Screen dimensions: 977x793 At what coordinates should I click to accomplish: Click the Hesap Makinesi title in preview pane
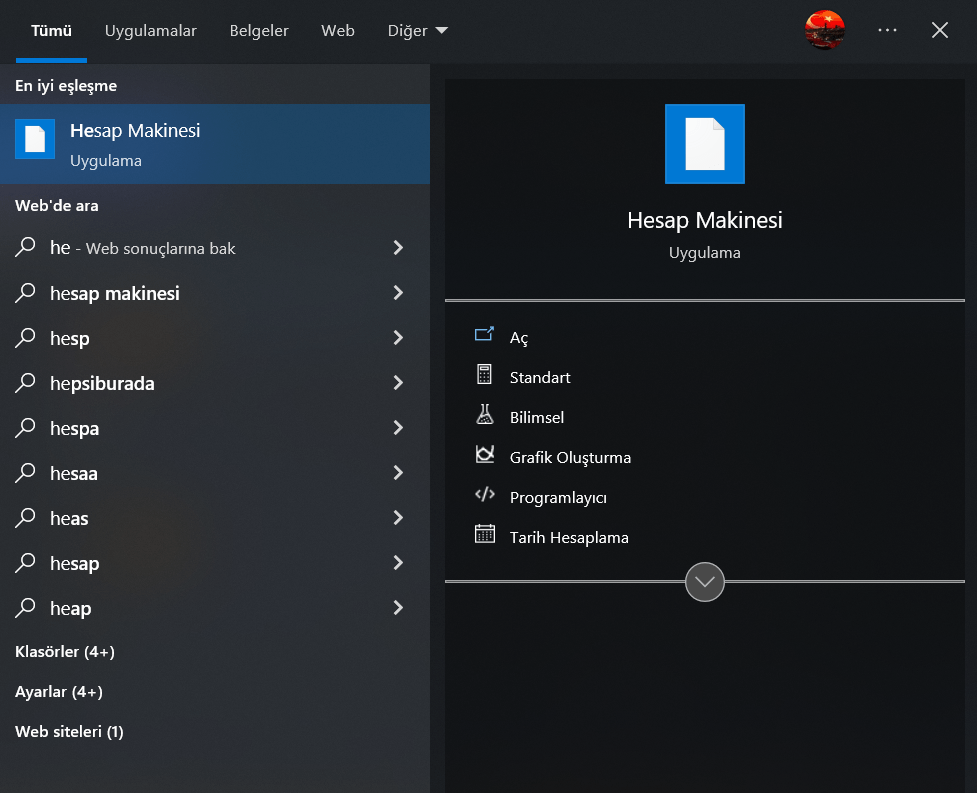tap(705, 220)
